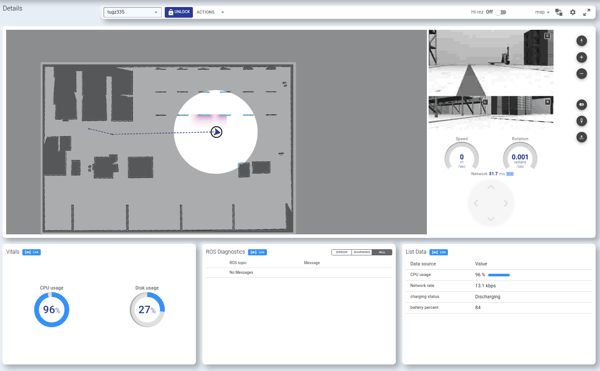The height and width of the screenshot is (371, 600).
Task: Toggle the Hi-rez switch
Action: tap(501, 12)
